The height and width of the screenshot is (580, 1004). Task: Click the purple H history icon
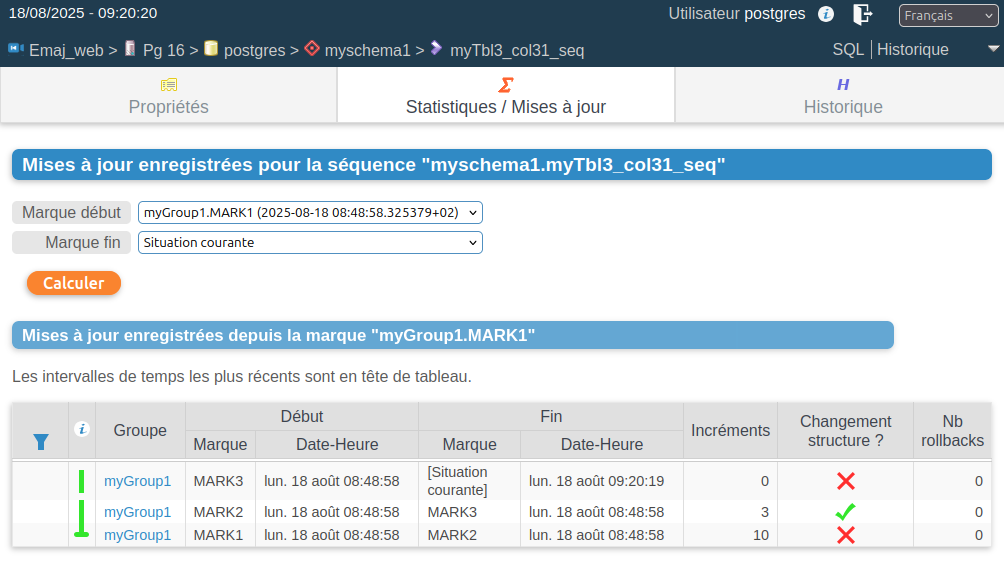pyautogui.click(x=843, y=85)
